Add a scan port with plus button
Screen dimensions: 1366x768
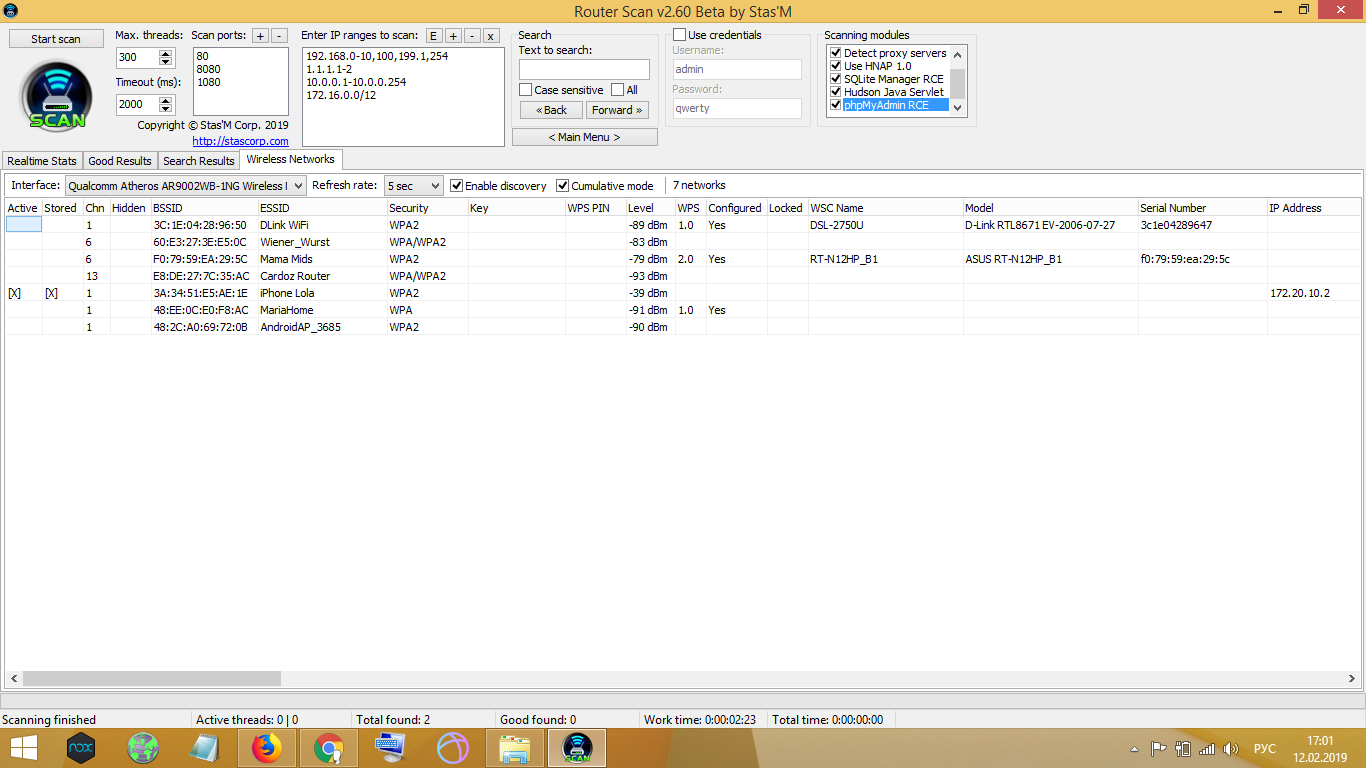[x=260, y=35]
